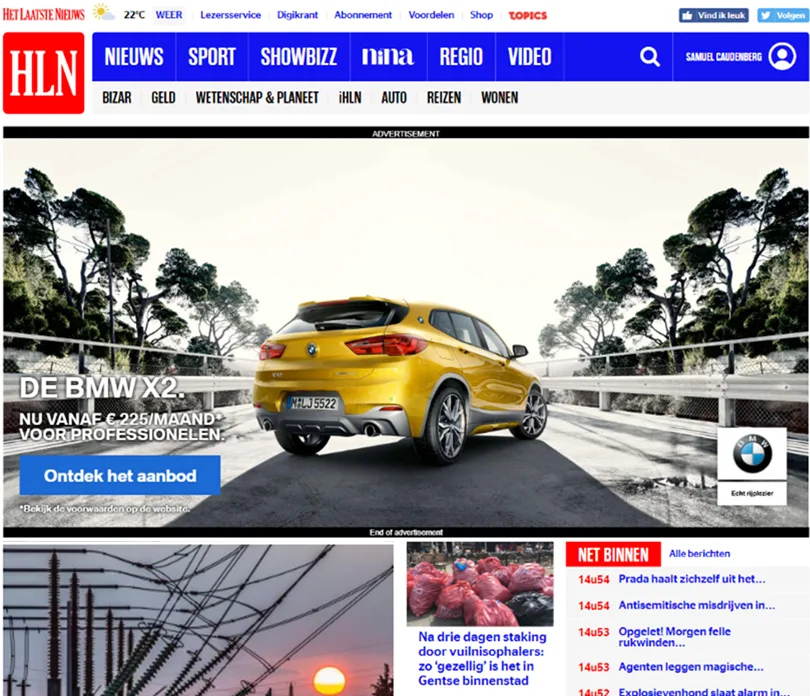Open headline Agenten leggen magische
Viewport: 810px width, 696px height.
[x=691, y=667]
